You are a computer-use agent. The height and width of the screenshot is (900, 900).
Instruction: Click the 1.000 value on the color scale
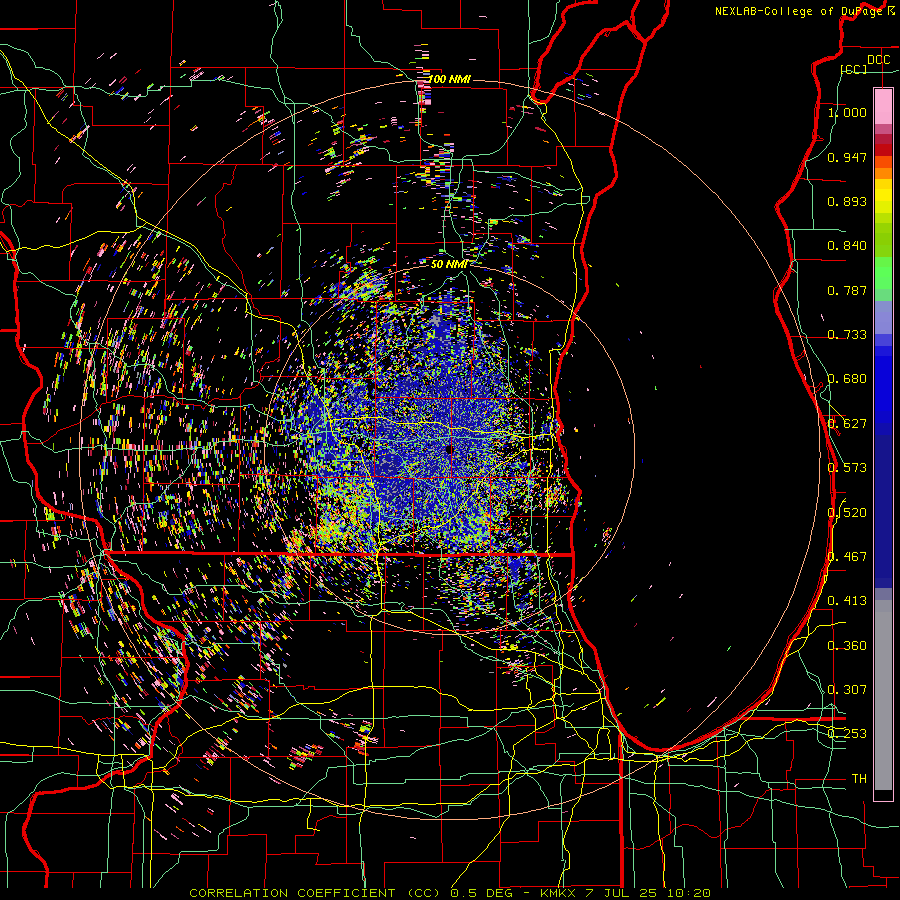coord(847,112)
